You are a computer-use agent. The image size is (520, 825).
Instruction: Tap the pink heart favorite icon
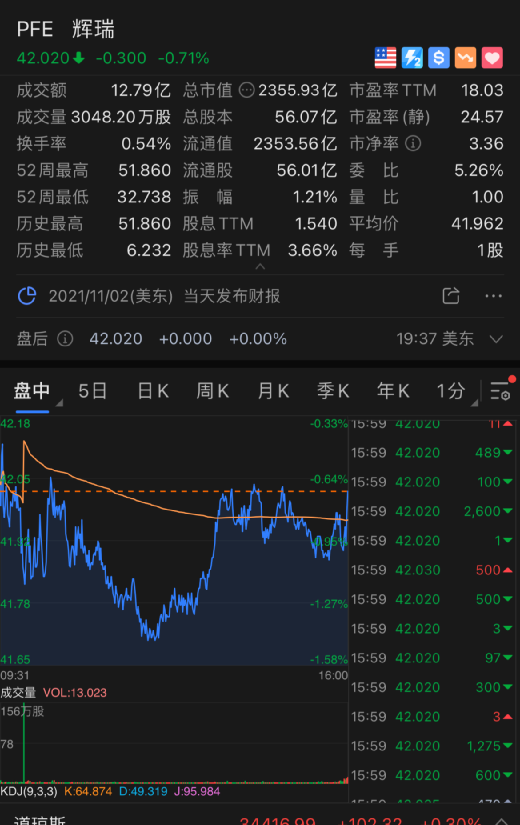pyautogui.click(x=493, y=58)
